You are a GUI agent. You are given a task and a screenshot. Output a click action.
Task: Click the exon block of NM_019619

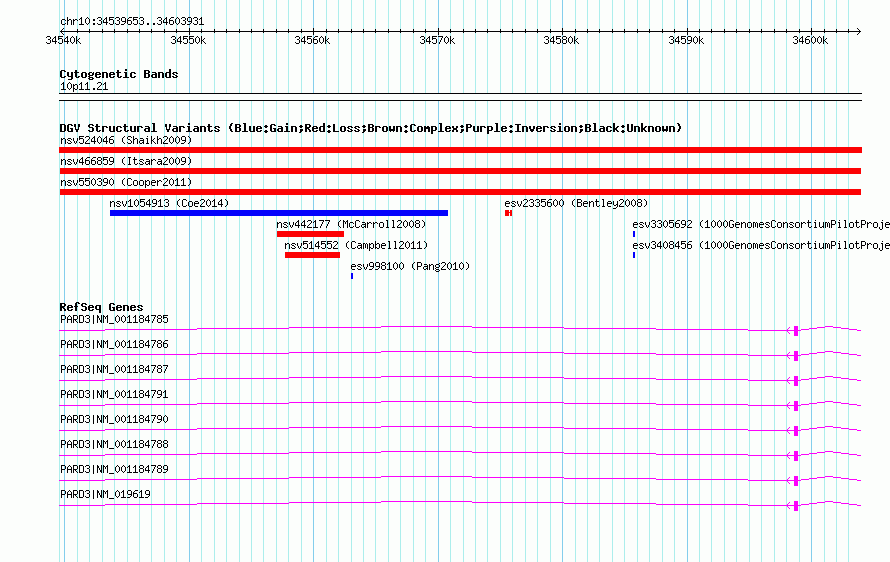(x=796, y=505)
